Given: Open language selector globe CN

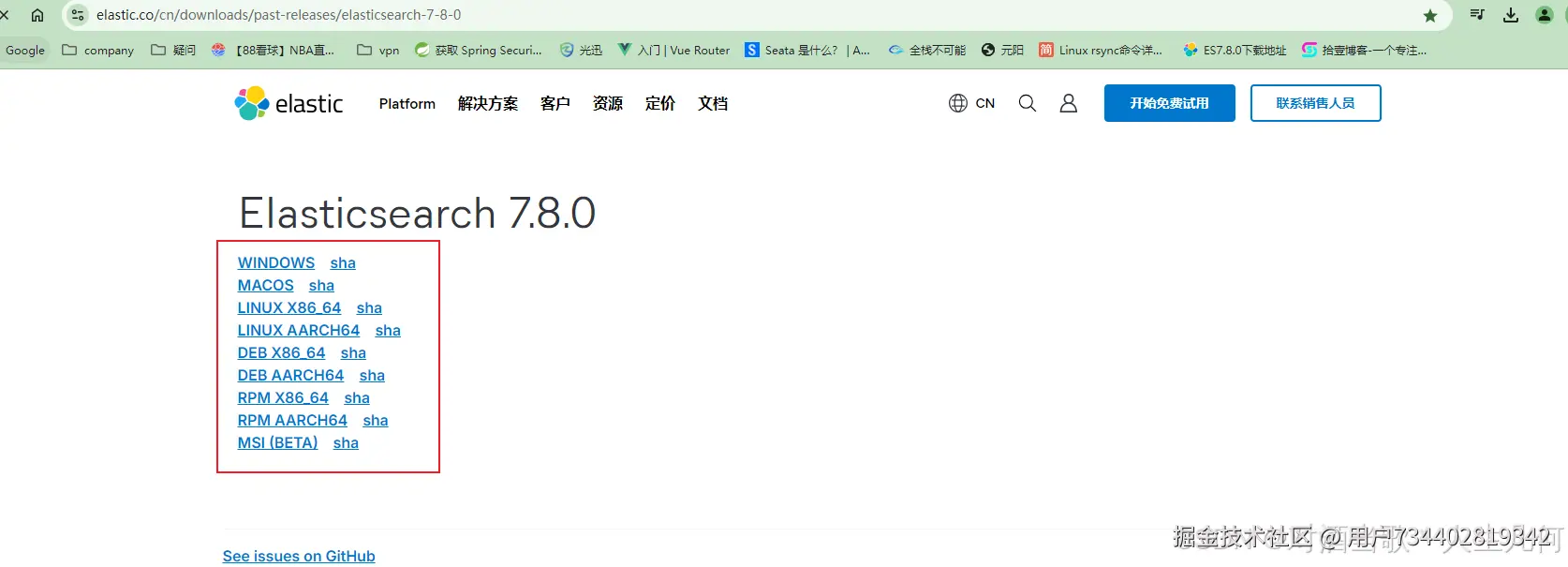Looking at the screenshot, I should point(971,103).
